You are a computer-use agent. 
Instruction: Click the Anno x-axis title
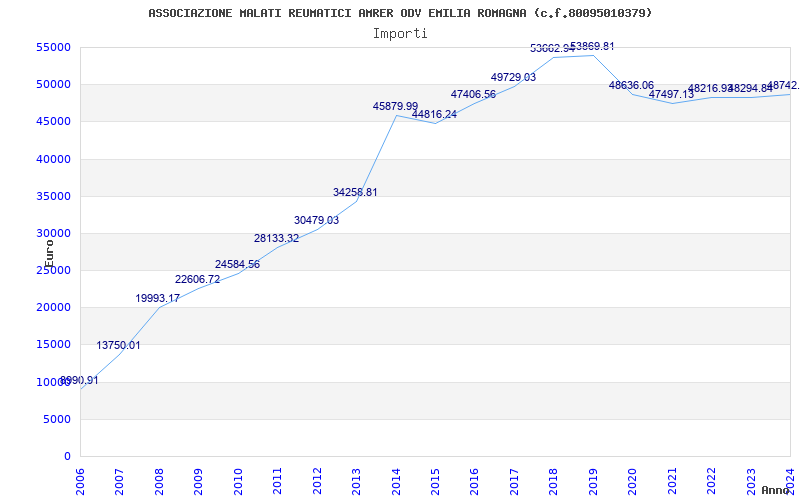click(775, 490)
